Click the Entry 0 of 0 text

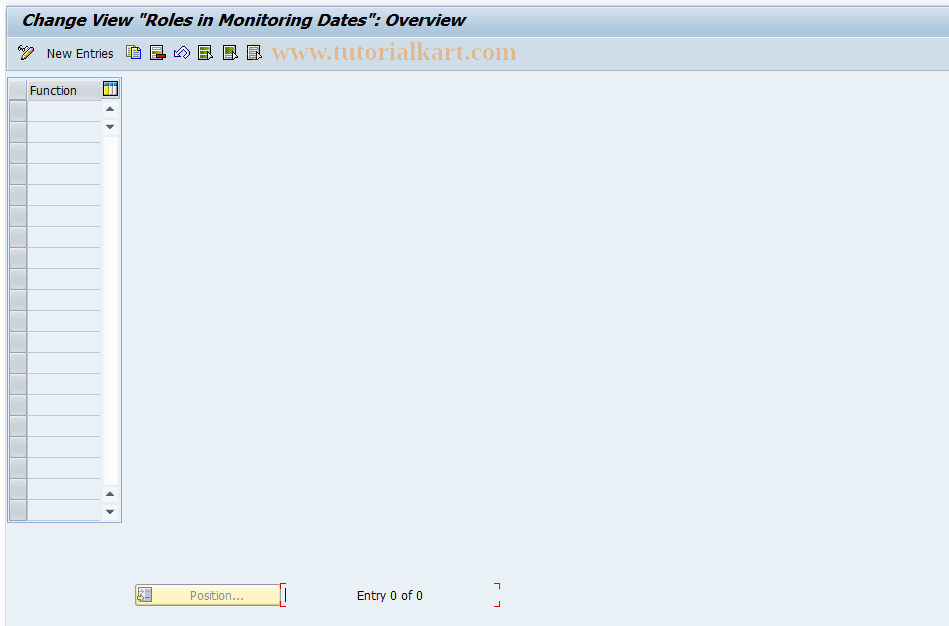pos(390,596)
